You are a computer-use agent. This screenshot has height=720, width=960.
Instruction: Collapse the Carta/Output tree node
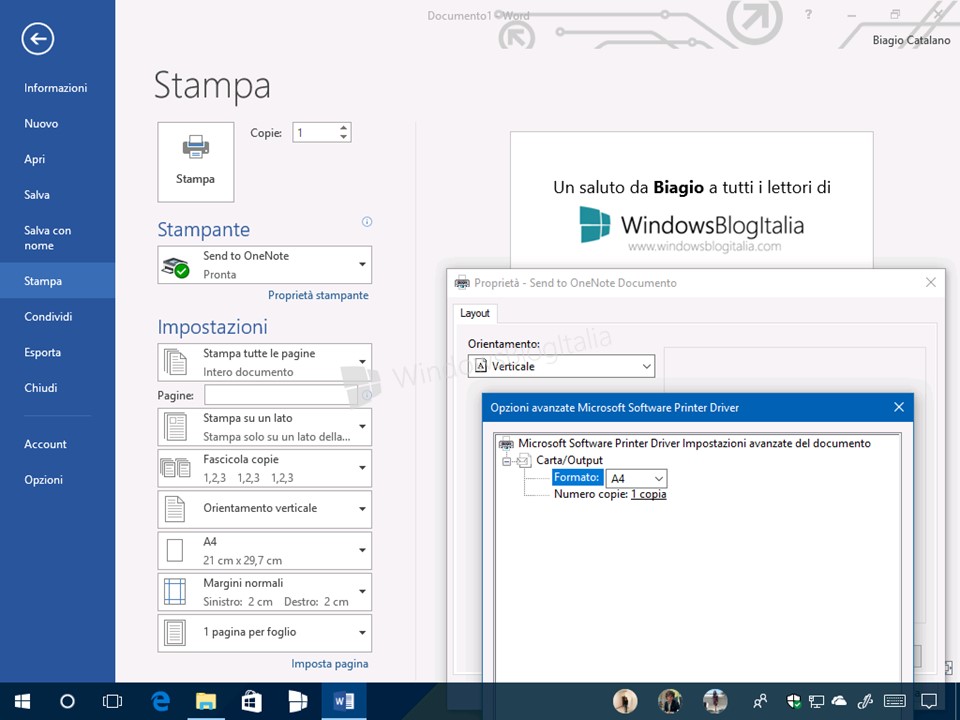tap(506, 461)
